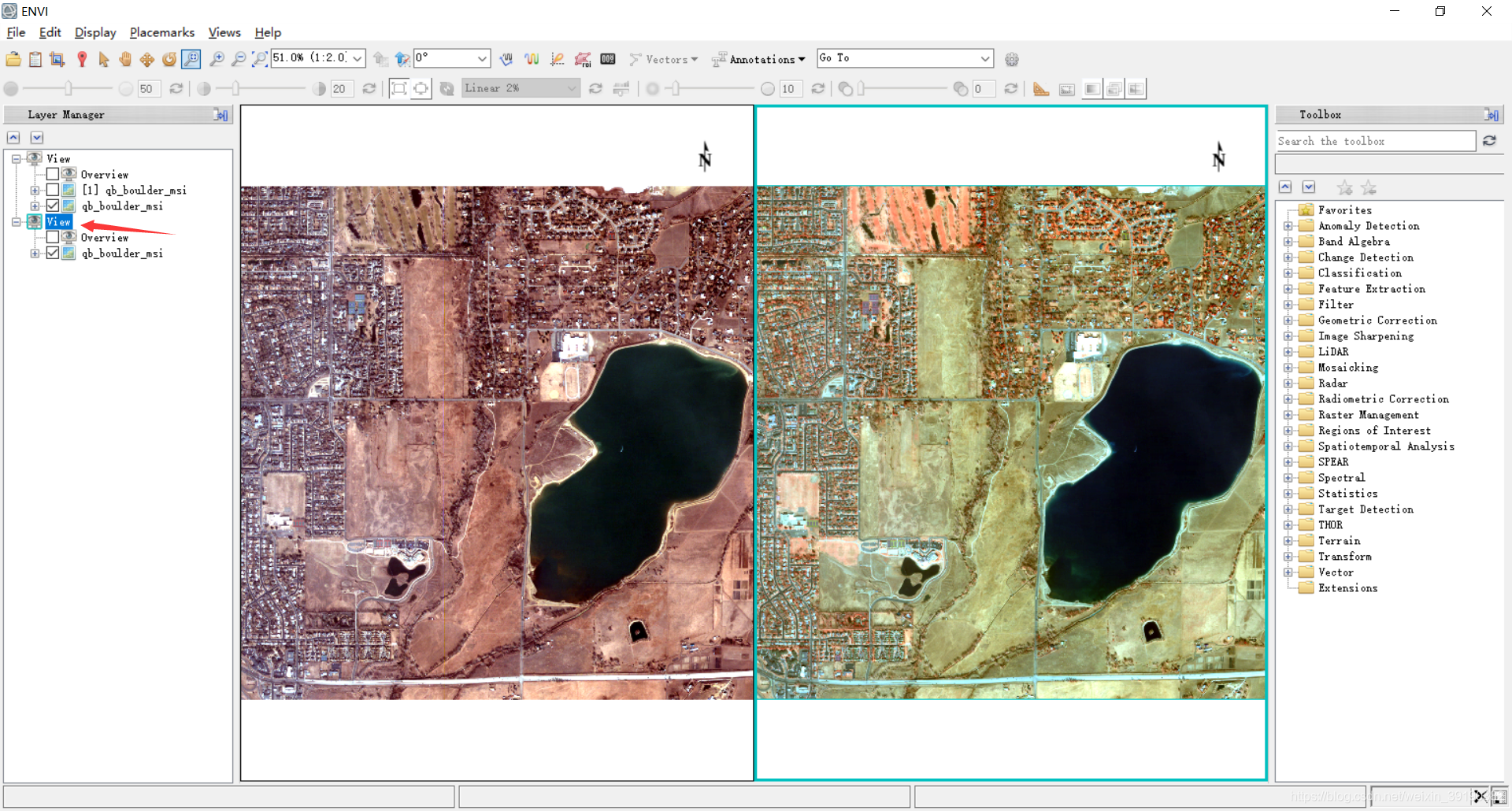Open the Annotations dropdown menu
1512x811 pixels.
tap(760, 59)
